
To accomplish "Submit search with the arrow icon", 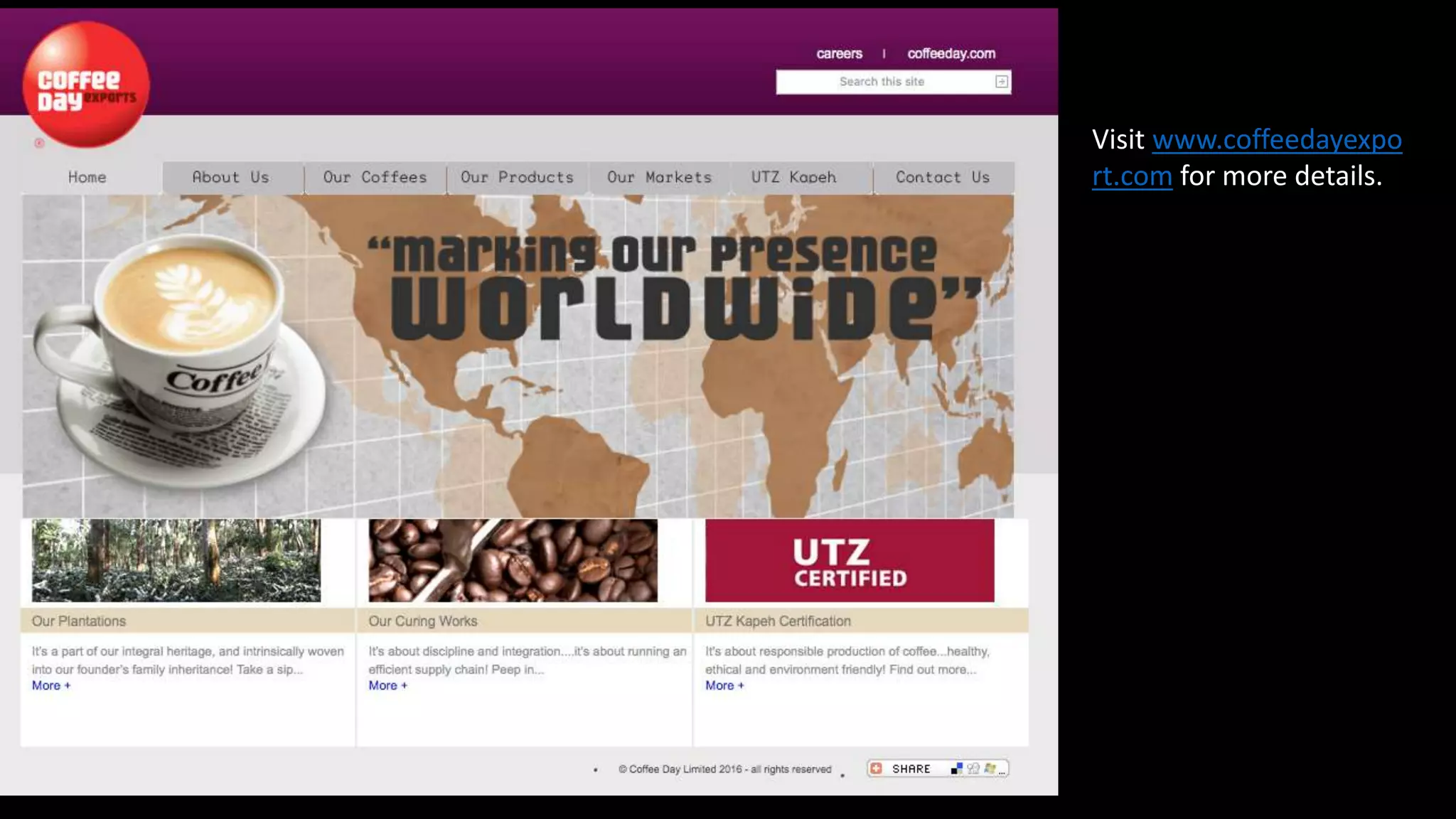I will [1001, 82].
